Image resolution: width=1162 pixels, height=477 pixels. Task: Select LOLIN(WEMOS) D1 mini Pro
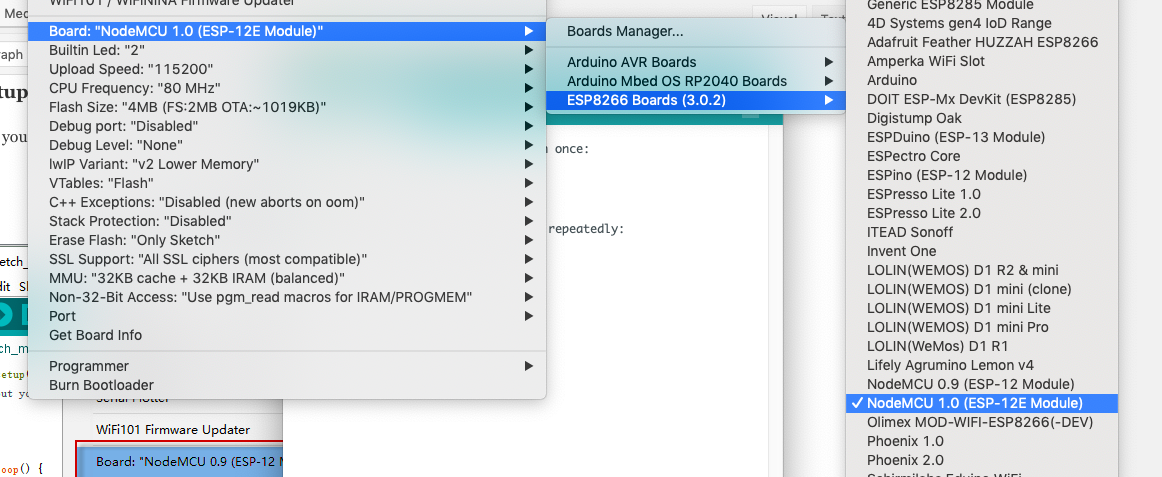(x=981, y=327)
